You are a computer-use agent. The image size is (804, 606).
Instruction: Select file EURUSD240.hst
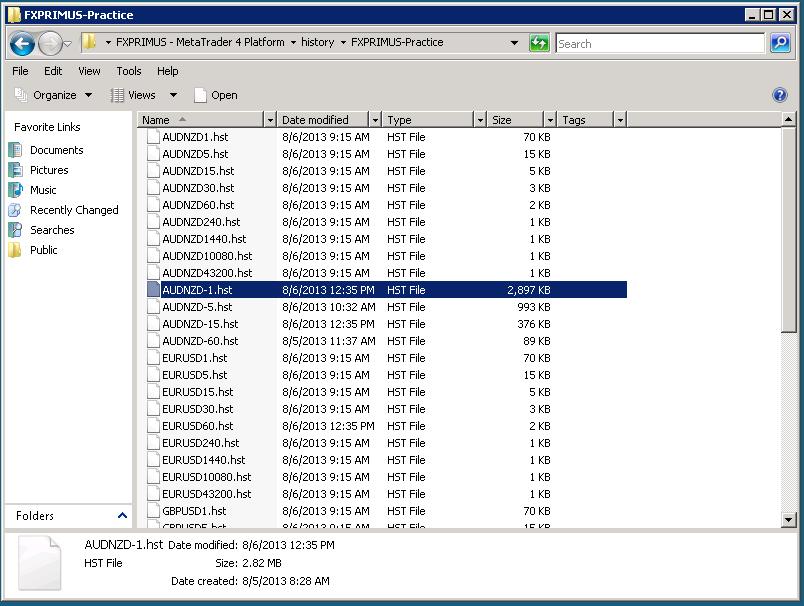click(200, 442)
